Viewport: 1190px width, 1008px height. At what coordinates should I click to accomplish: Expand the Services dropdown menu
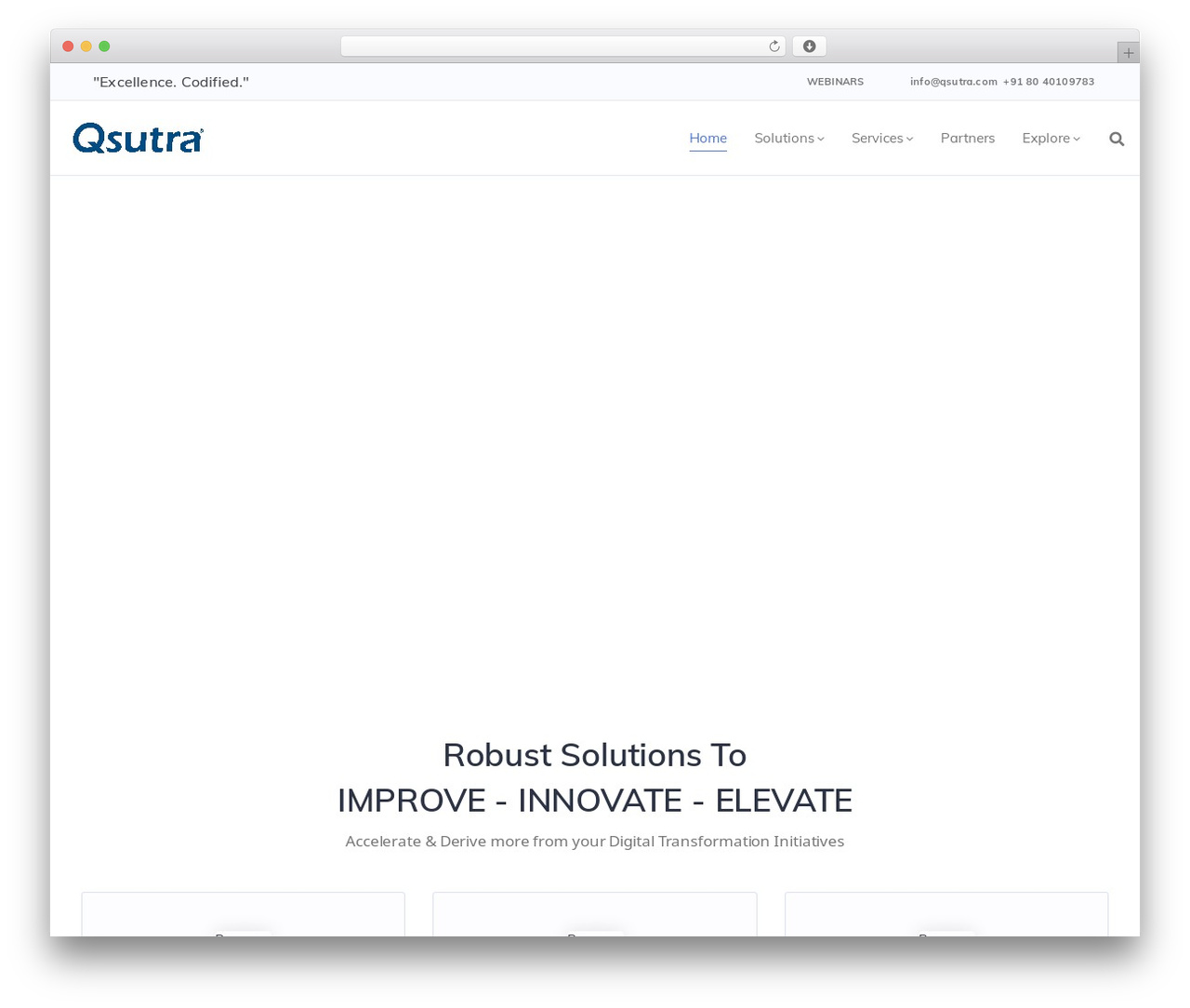(882, 138)
